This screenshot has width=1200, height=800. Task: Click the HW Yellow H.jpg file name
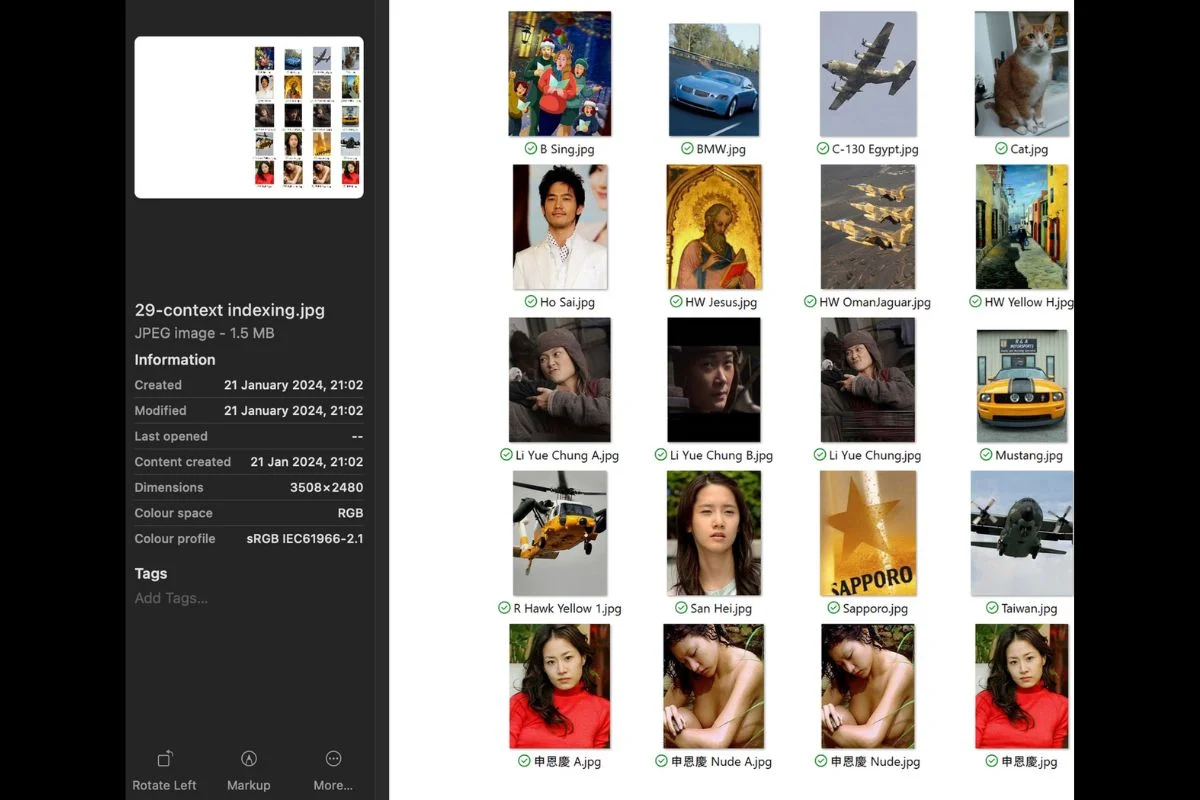coord(1028,302)
